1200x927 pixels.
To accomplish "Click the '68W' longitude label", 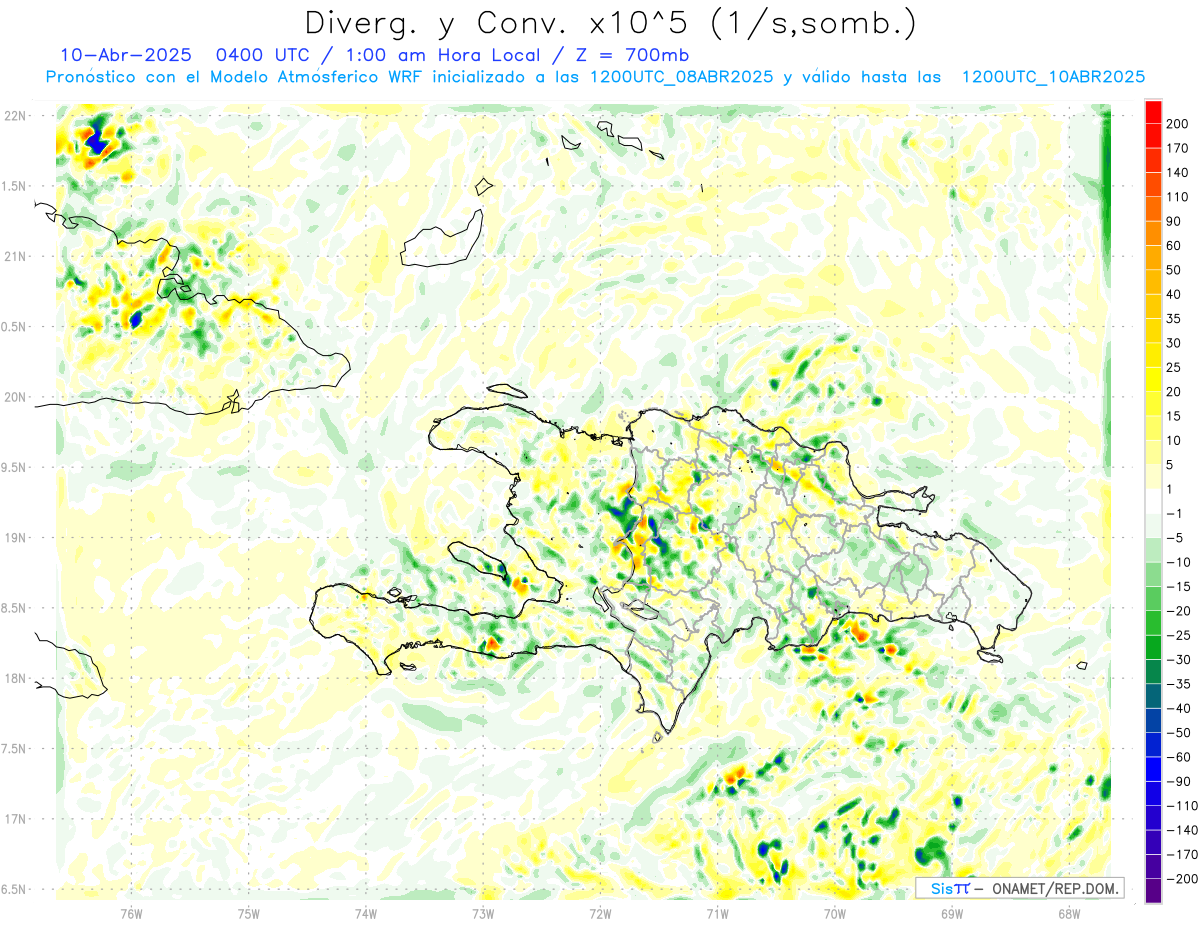I will (x=1069, y=913).
